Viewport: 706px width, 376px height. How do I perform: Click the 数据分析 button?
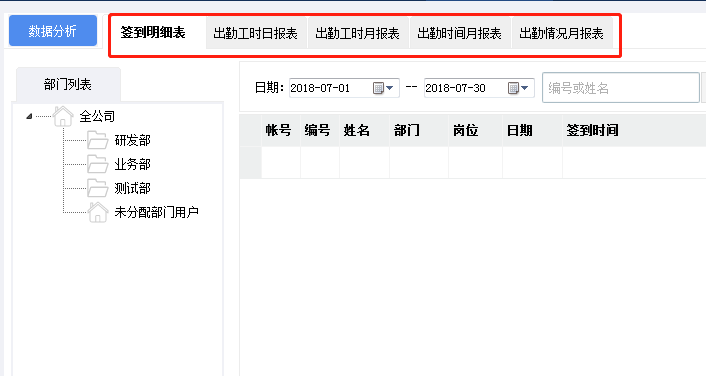(x=53, y=31)
